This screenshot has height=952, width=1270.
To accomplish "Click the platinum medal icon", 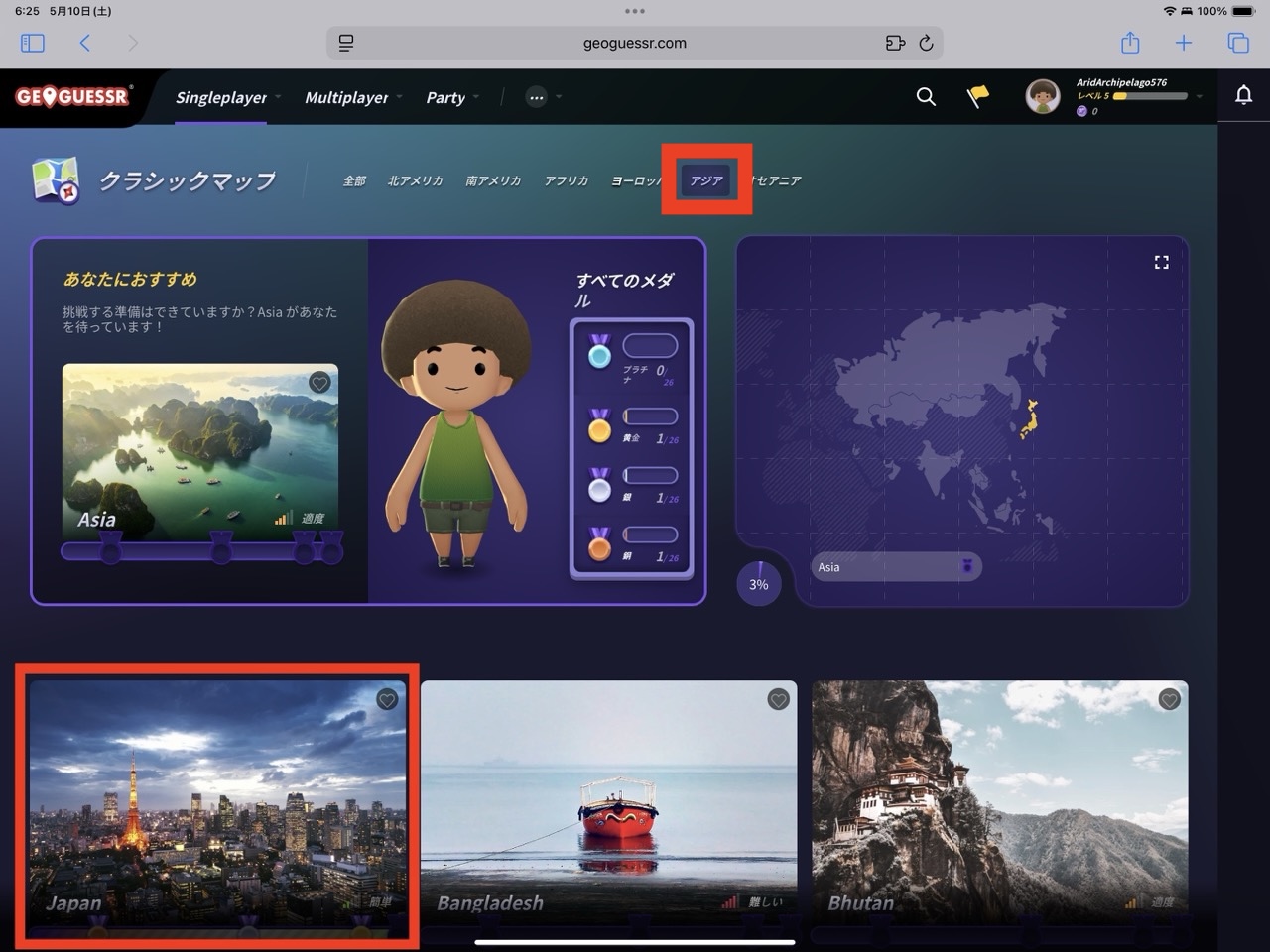I will click(599, 351).
